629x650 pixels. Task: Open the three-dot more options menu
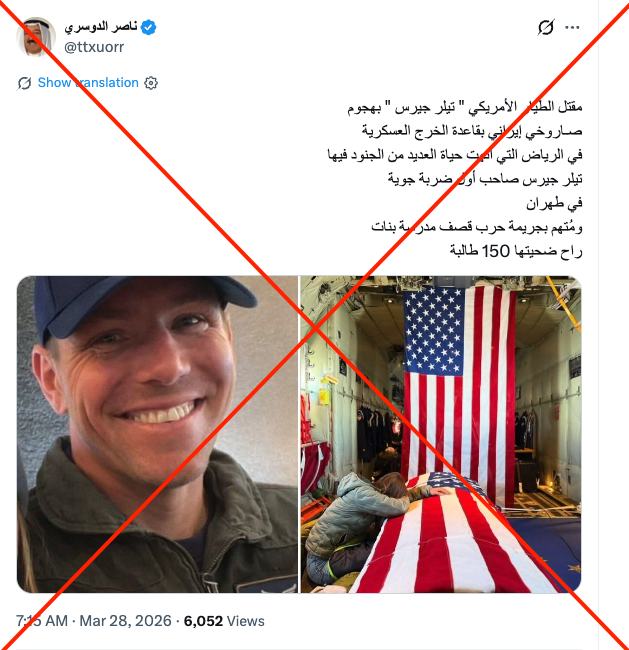572,27
